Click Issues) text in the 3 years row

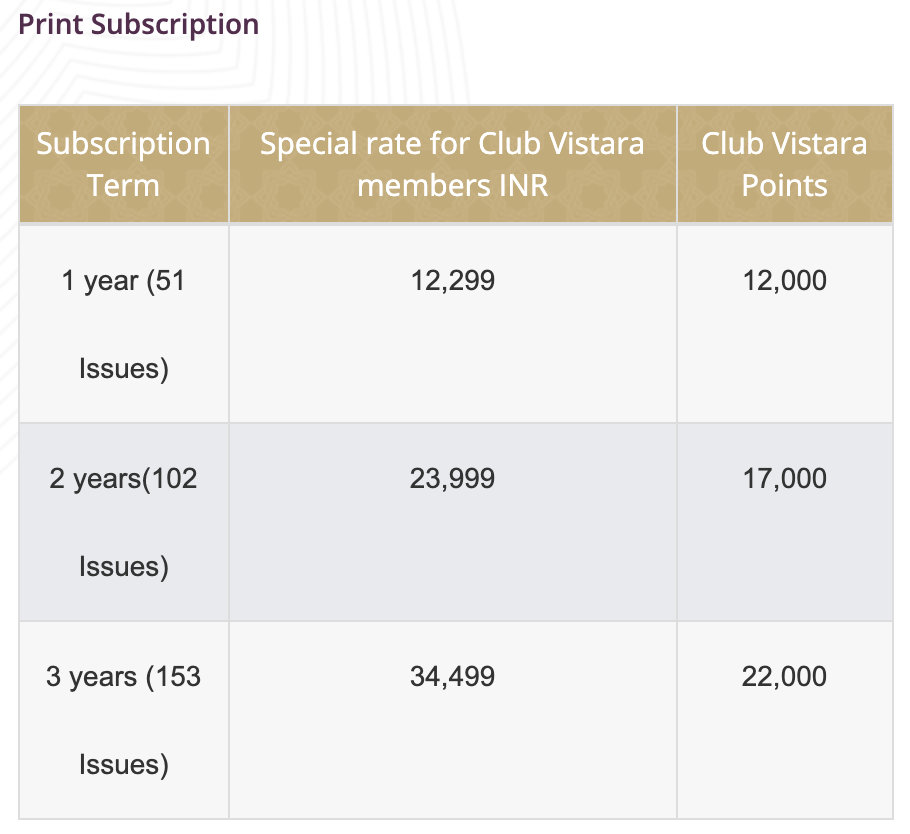pyautogui.click(x=124, y=764)
